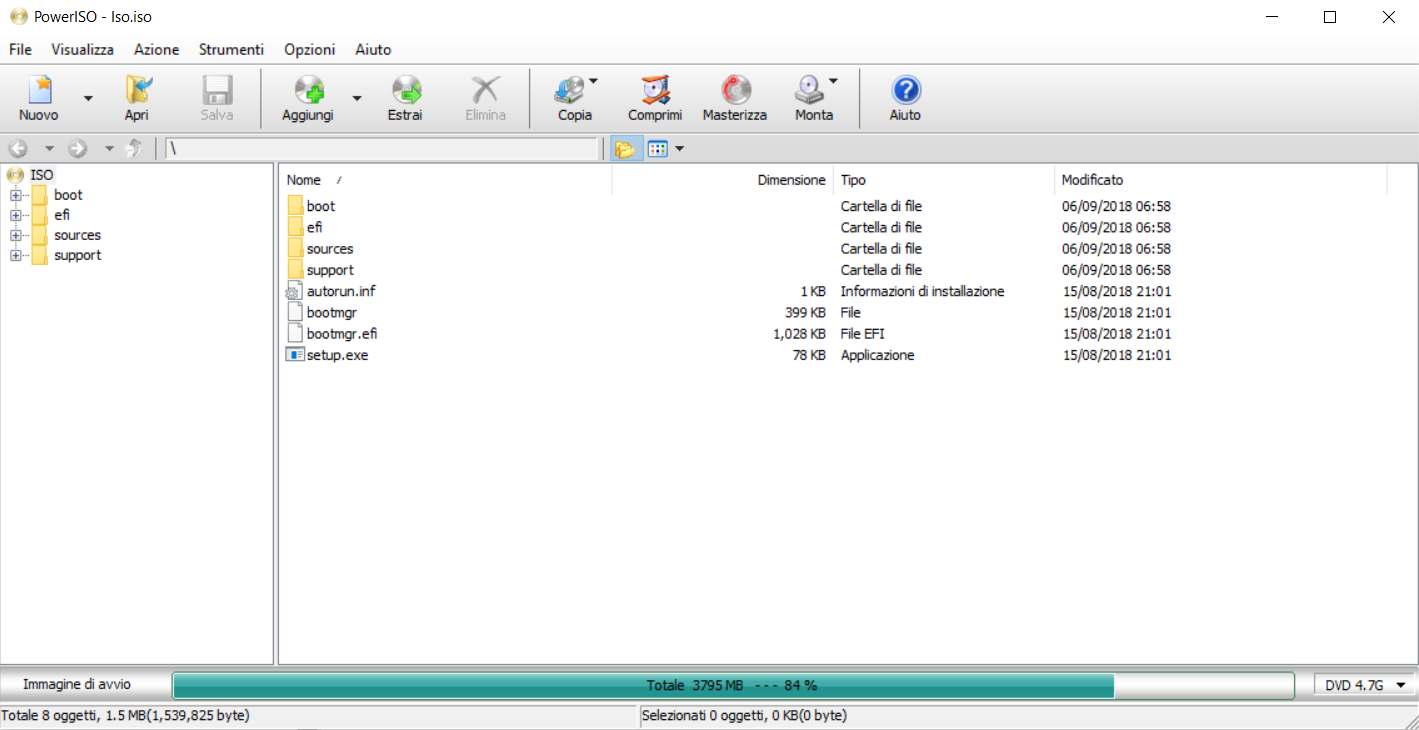Click the Masterizza burn icon
1419x730 pixels.
click(x=735, y=91)
